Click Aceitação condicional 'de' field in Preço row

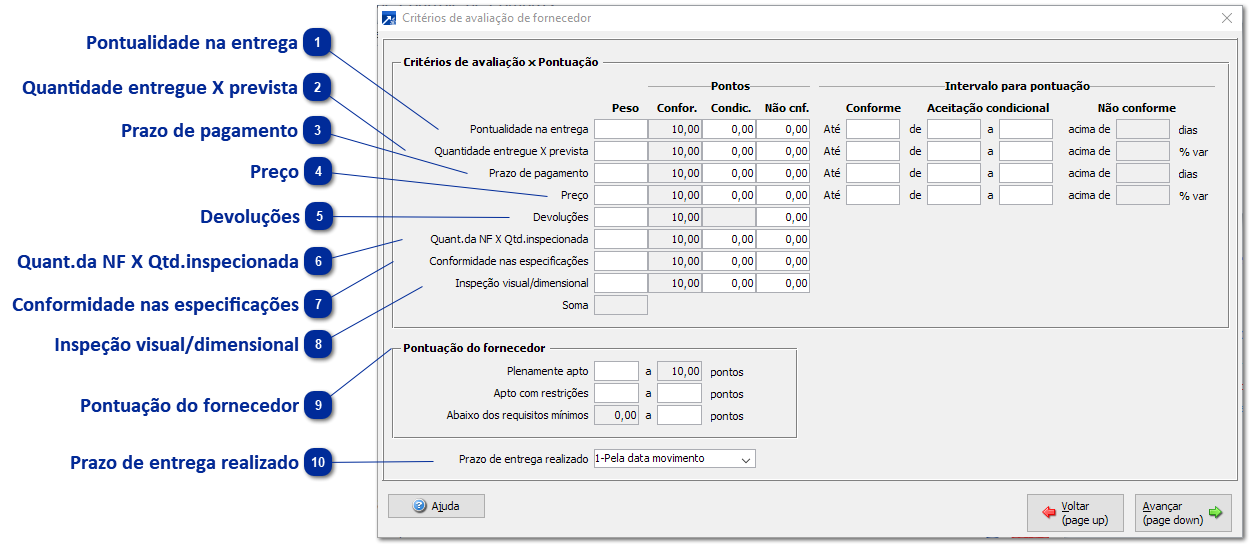[954, 195]
